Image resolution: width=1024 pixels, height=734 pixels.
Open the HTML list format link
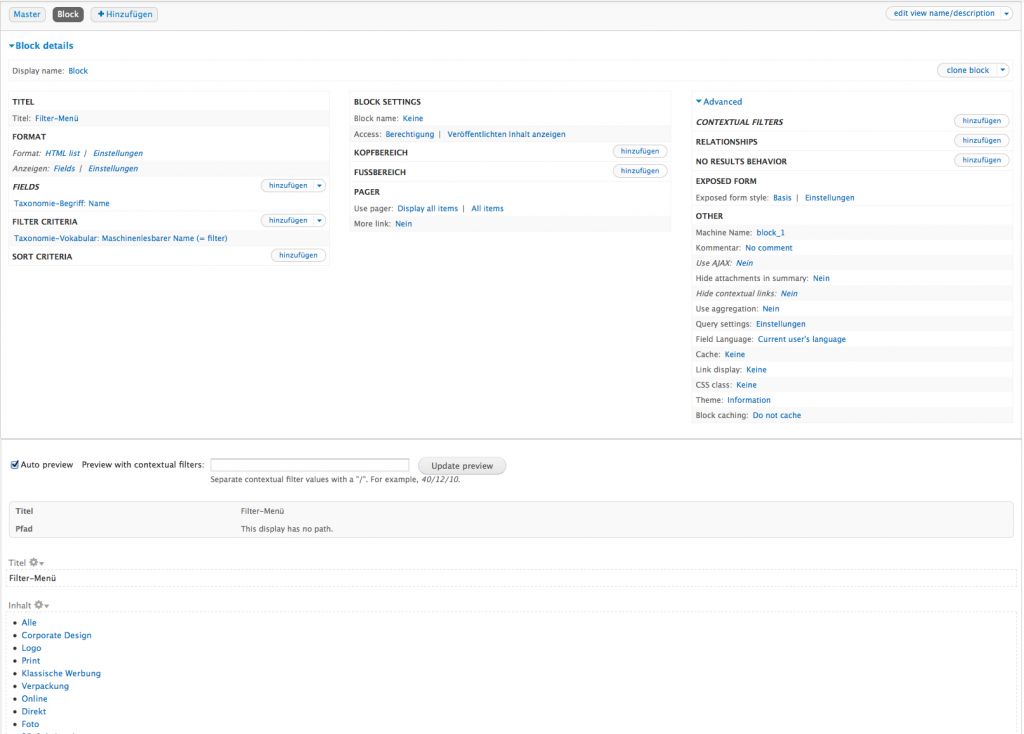click(x=62, y=153)
